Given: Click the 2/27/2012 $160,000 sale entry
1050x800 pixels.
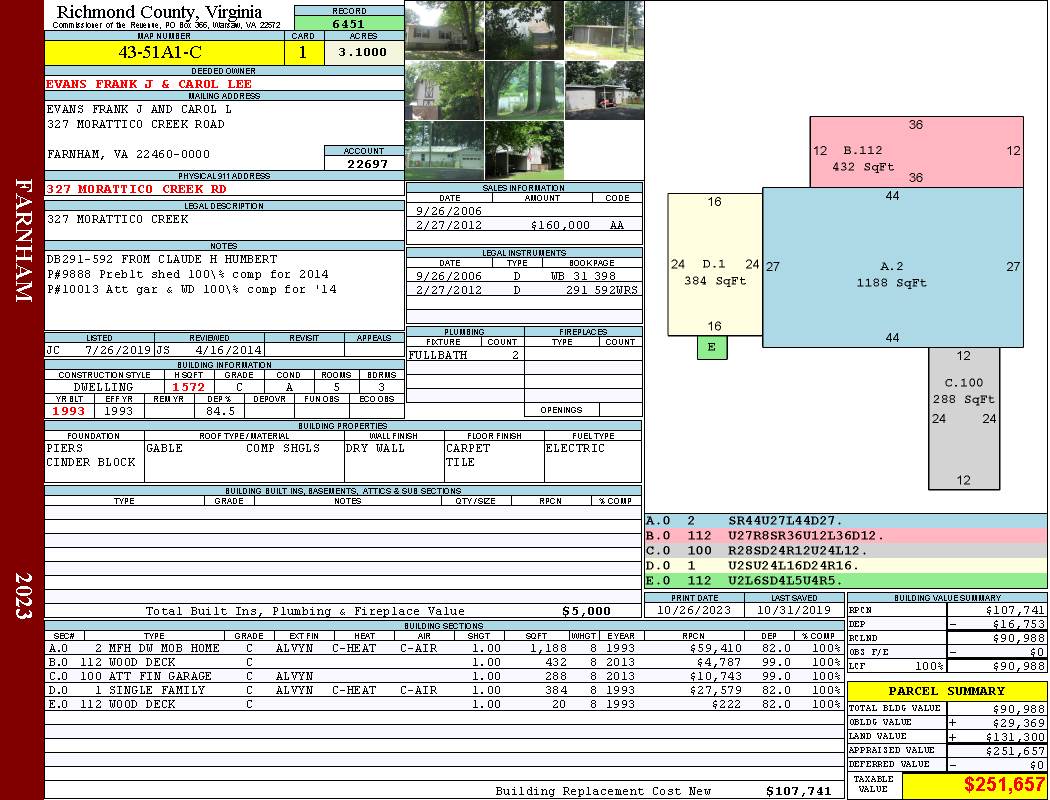Looking at the screenshot, I should [x=524, y=226].
